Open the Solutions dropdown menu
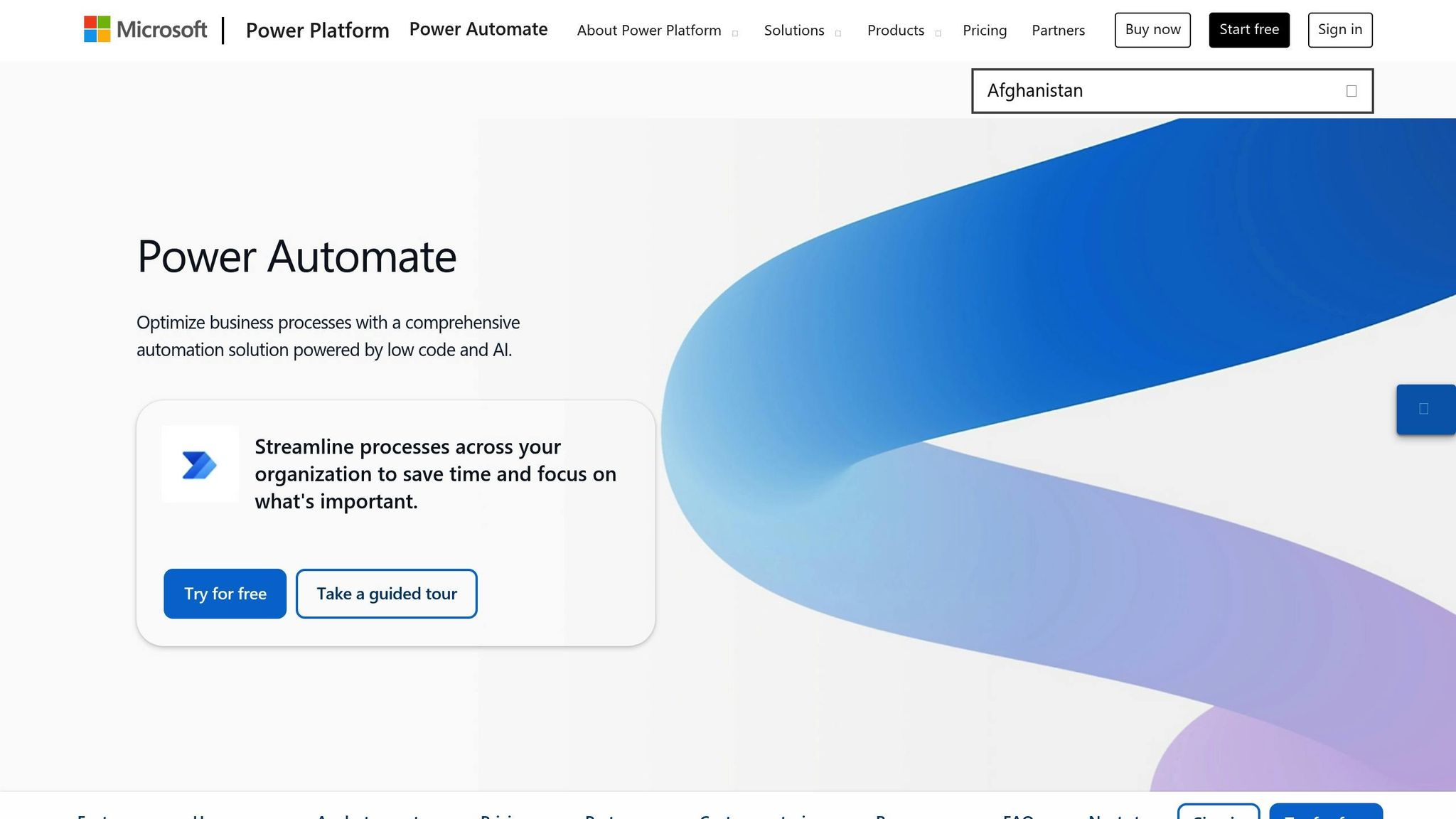1456x819 pixels. point(794,30)
